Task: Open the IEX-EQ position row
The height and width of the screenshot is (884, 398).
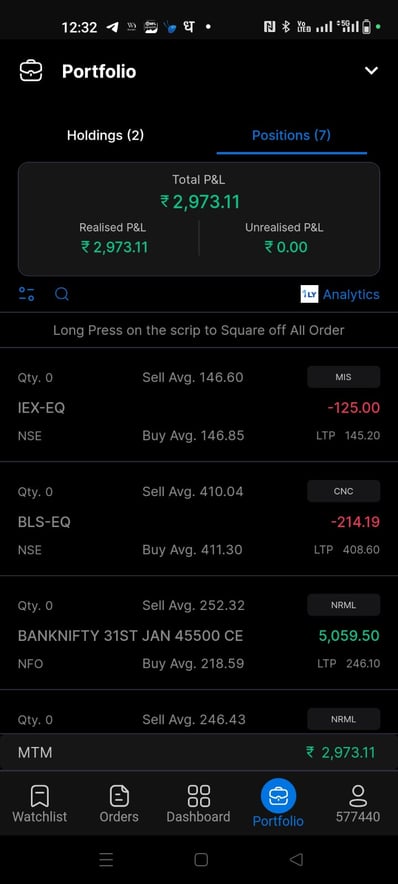Action: tap(199, 405)
